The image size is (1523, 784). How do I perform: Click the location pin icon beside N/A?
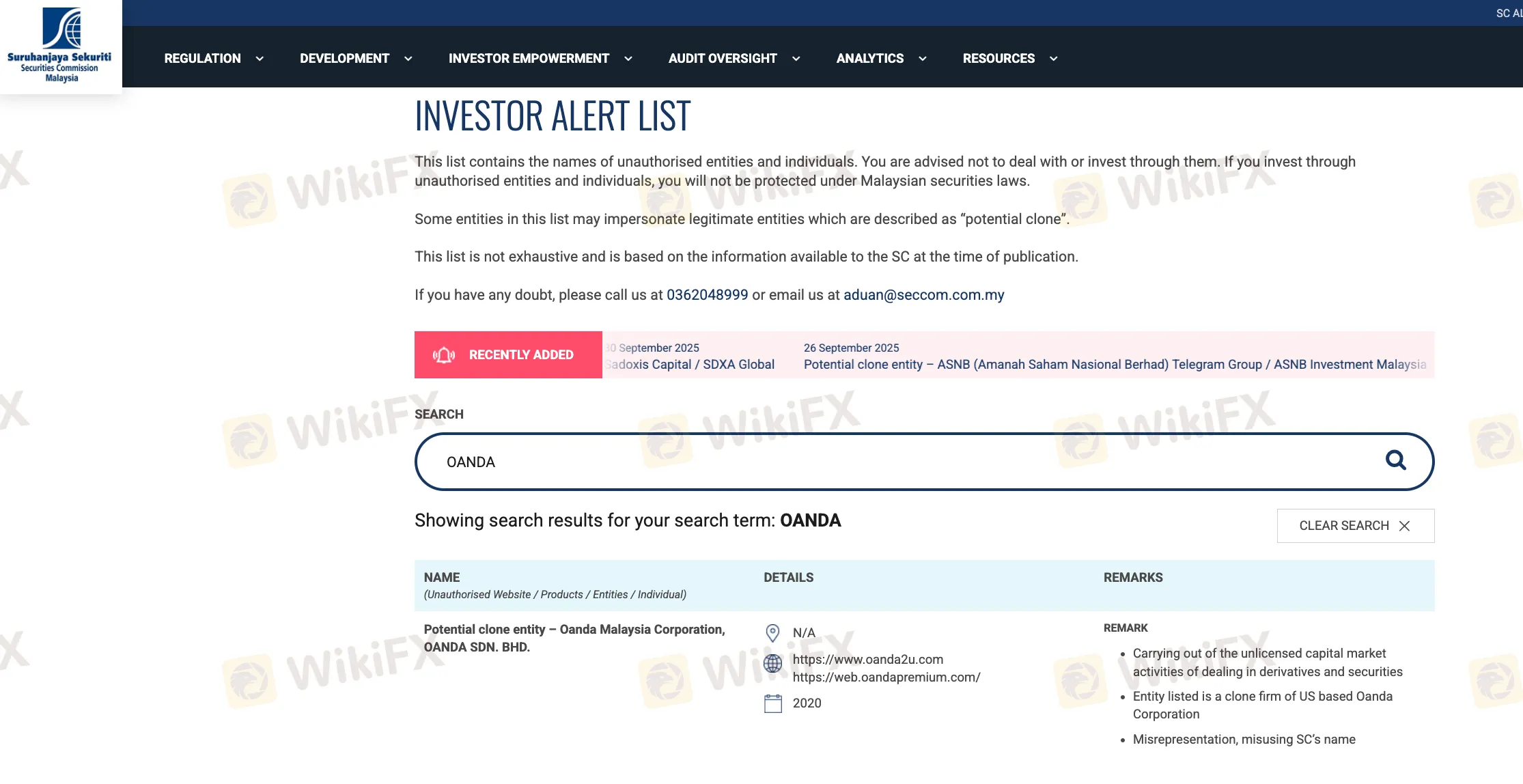772,633
